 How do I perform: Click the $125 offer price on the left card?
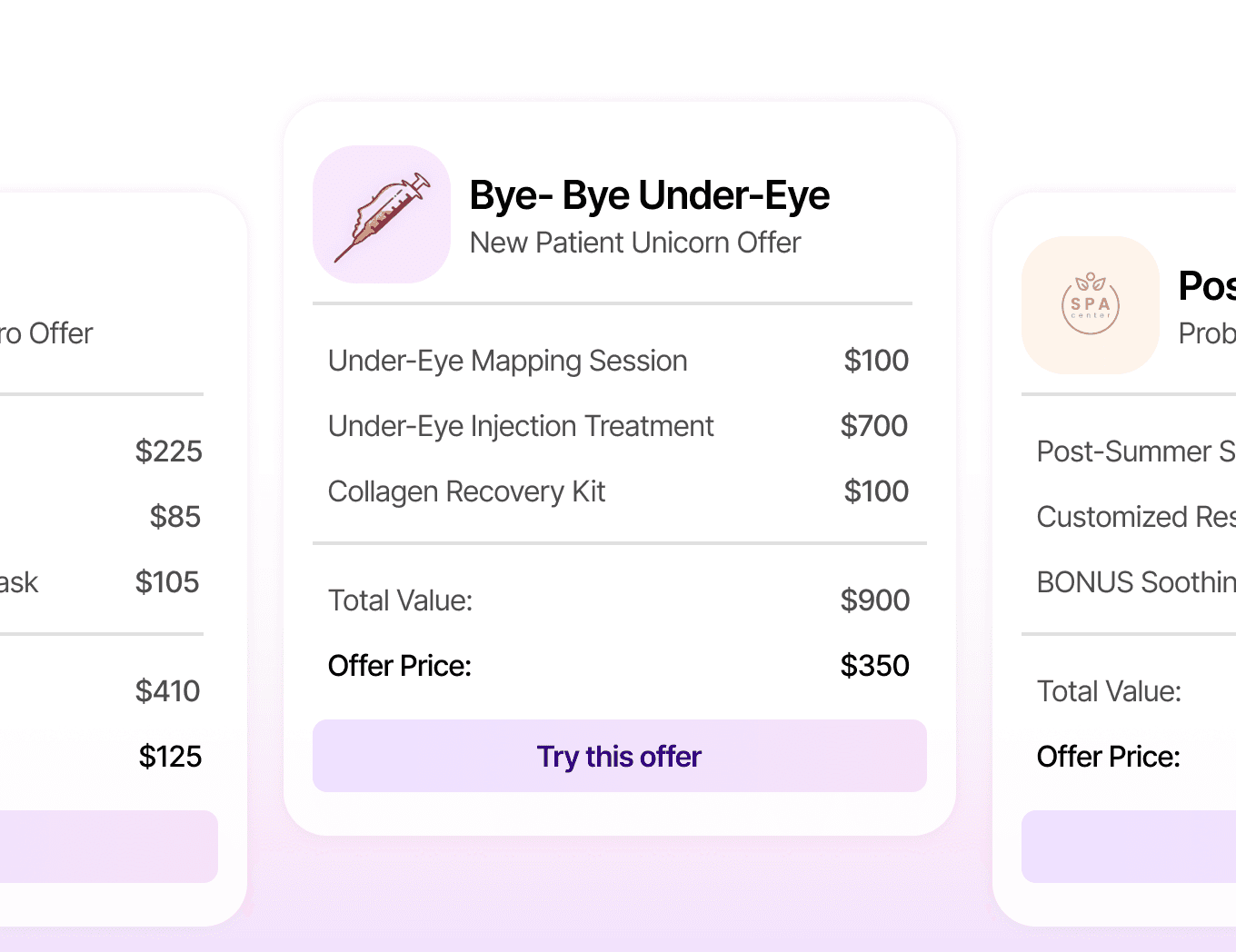tap(170, 756)
